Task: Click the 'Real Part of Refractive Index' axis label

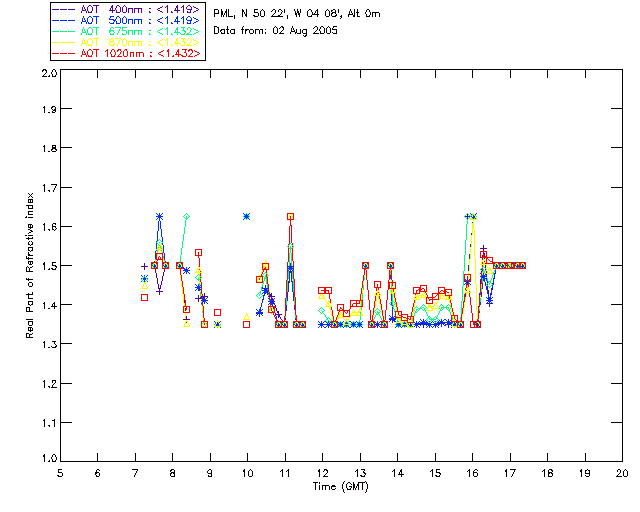Action: pos(30,266)
